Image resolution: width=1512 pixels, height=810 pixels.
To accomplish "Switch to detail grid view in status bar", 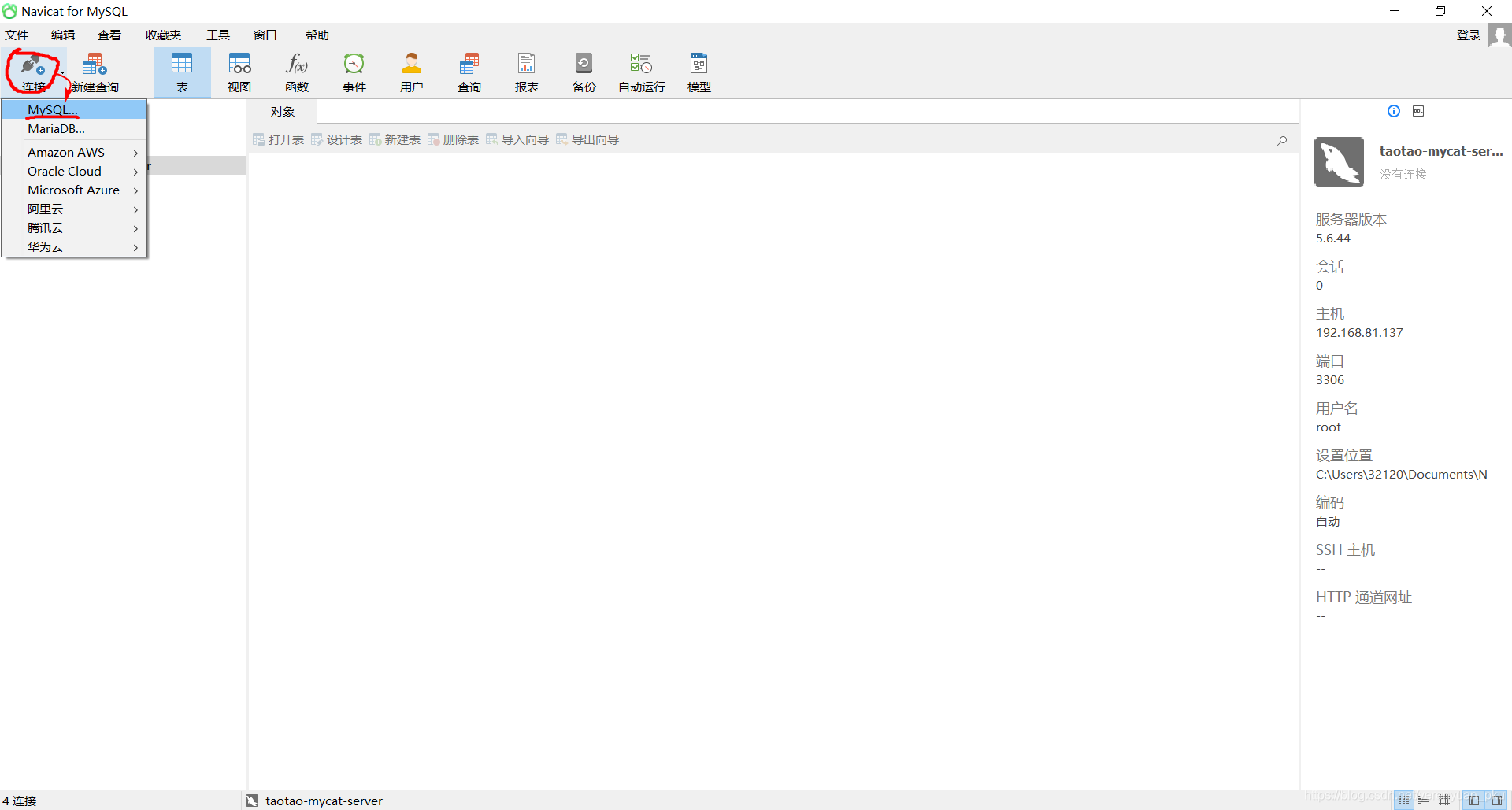I will (x=1444, y=800).
